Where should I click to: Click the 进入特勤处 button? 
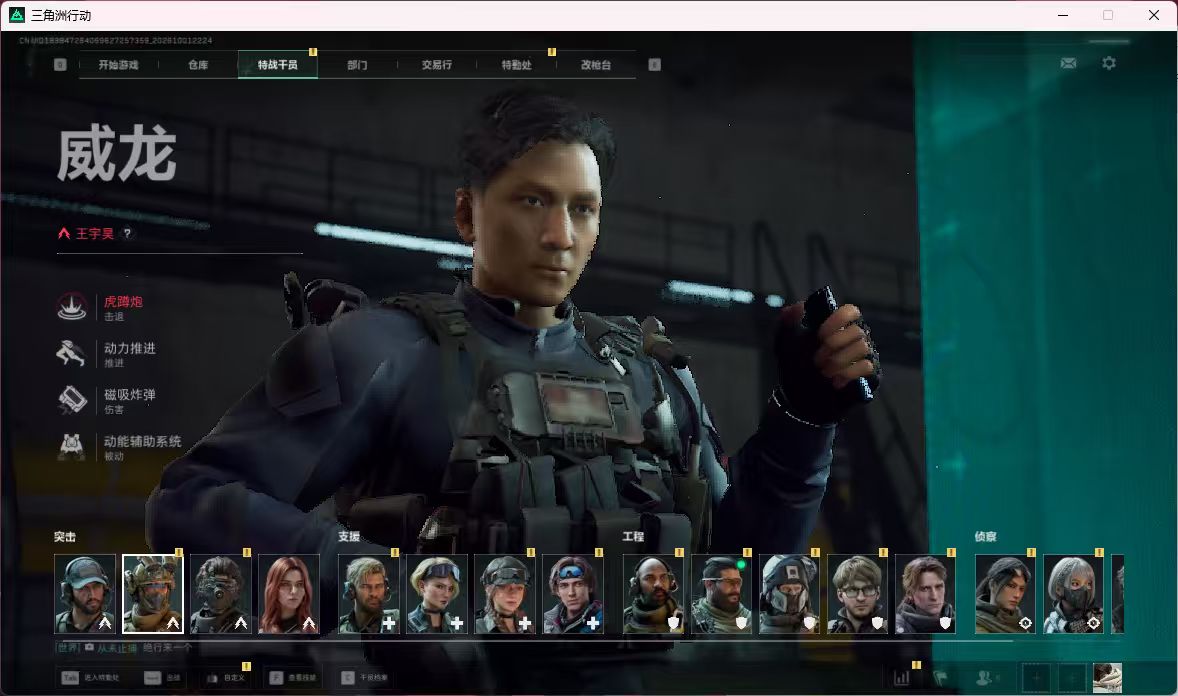click(x=91, y=678)
